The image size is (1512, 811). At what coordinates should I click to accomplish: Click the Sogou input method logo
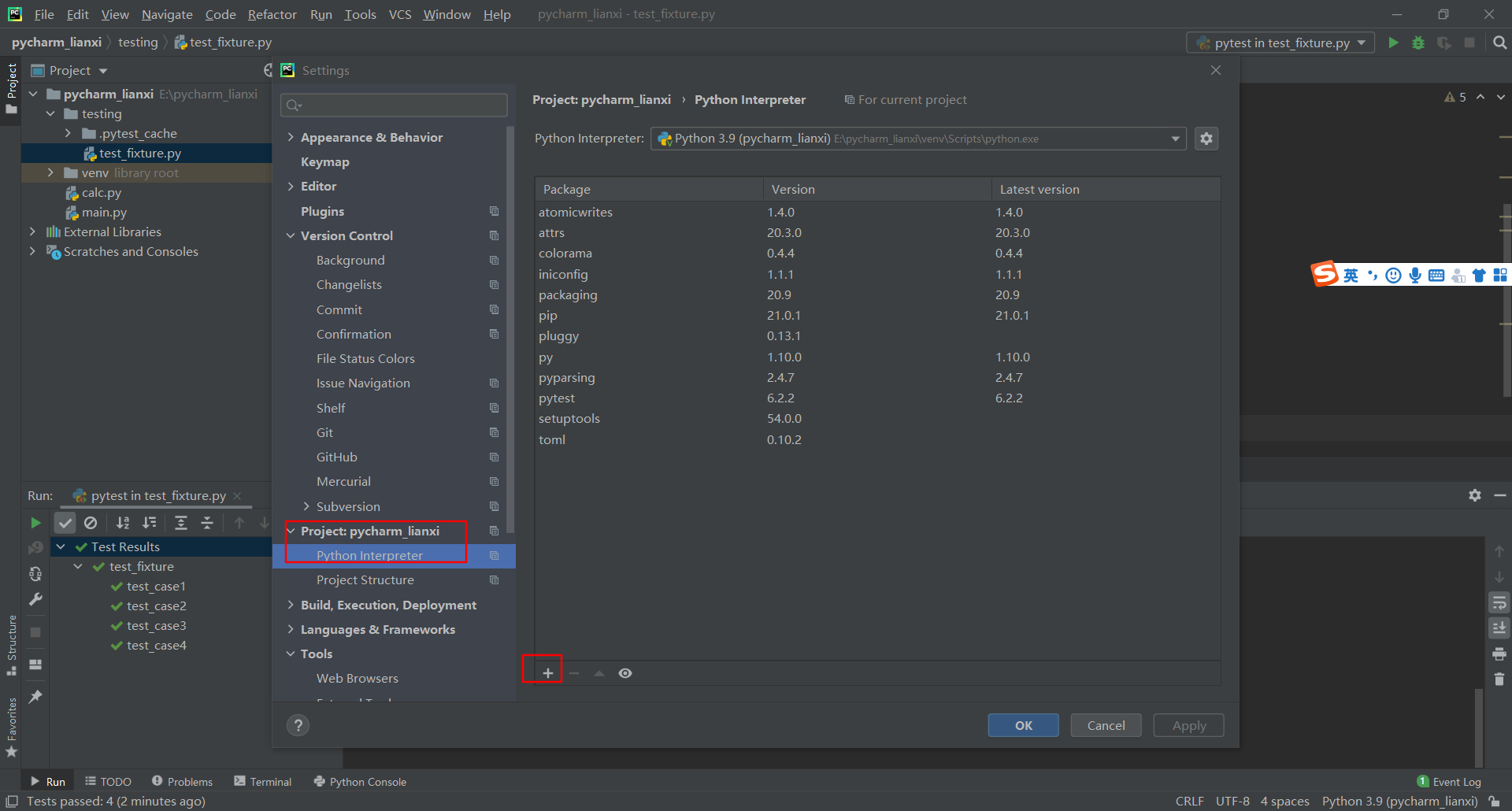[x=1325, y=274]
